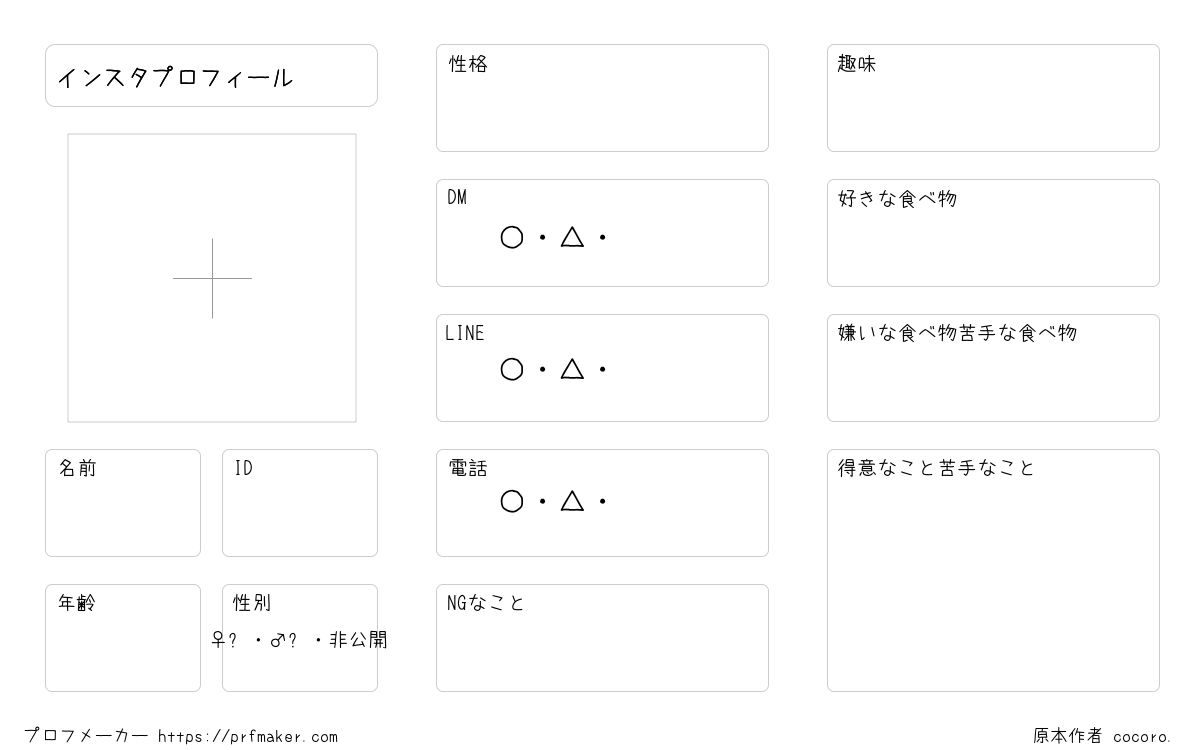Click inside the 性格 box
1200x750 pixels.
click(x=602, y=98)
